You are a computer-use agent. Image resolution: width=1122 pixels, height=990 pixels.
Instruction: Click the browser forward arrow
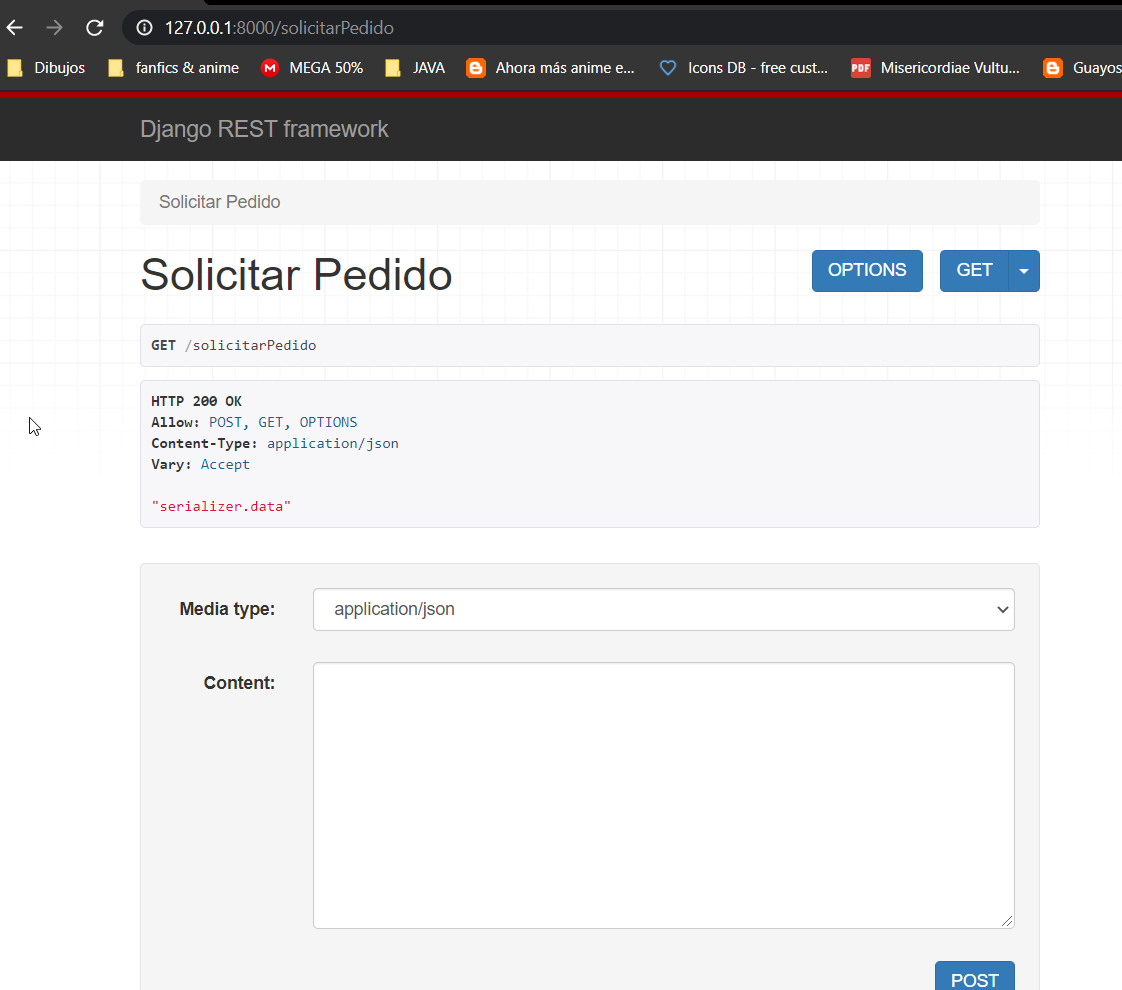54,27
